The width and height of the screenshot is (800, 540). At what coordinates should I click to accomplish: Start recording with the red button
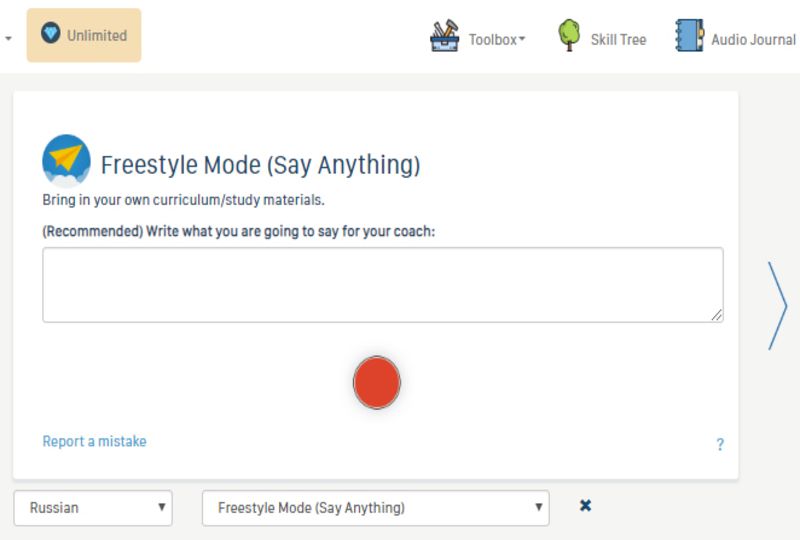pos(377,383)
